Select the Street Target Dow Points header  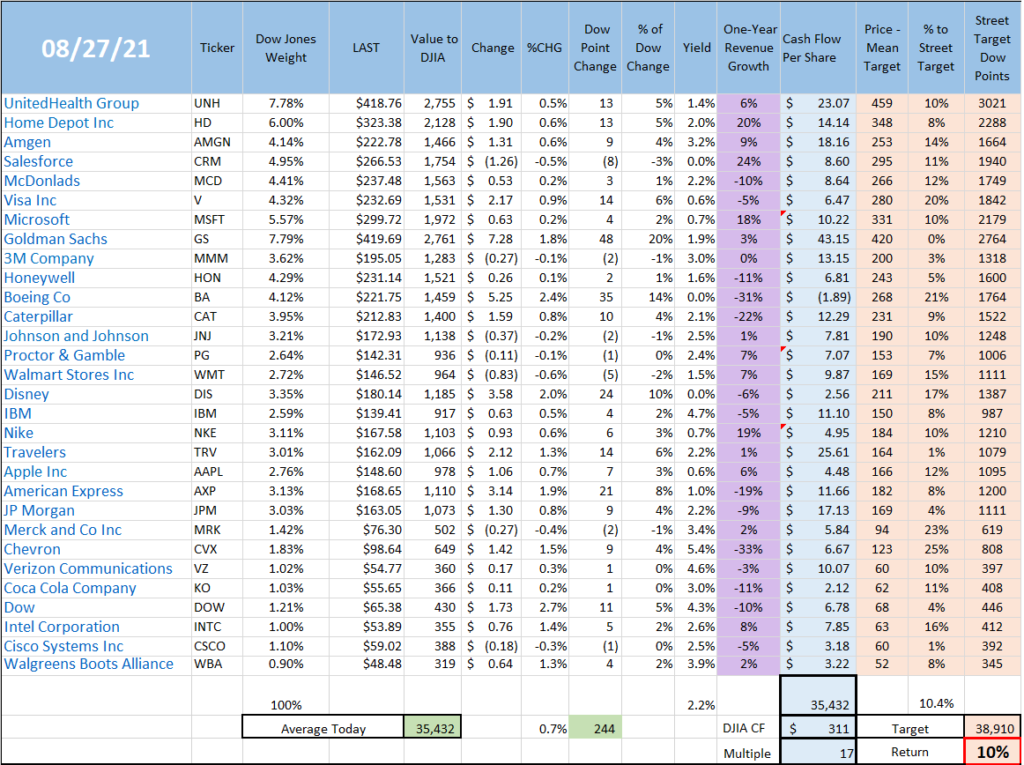[991, 48]
